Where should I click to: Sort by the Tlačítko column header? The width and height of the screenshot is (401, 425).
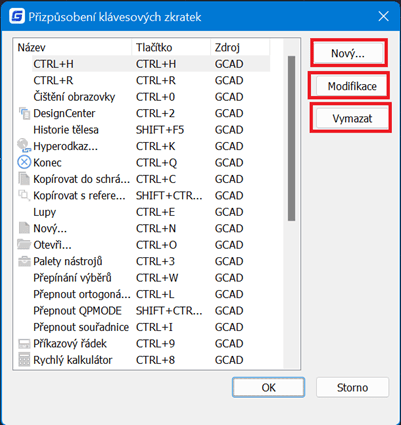pyautogui.click(x=171, y=47)
